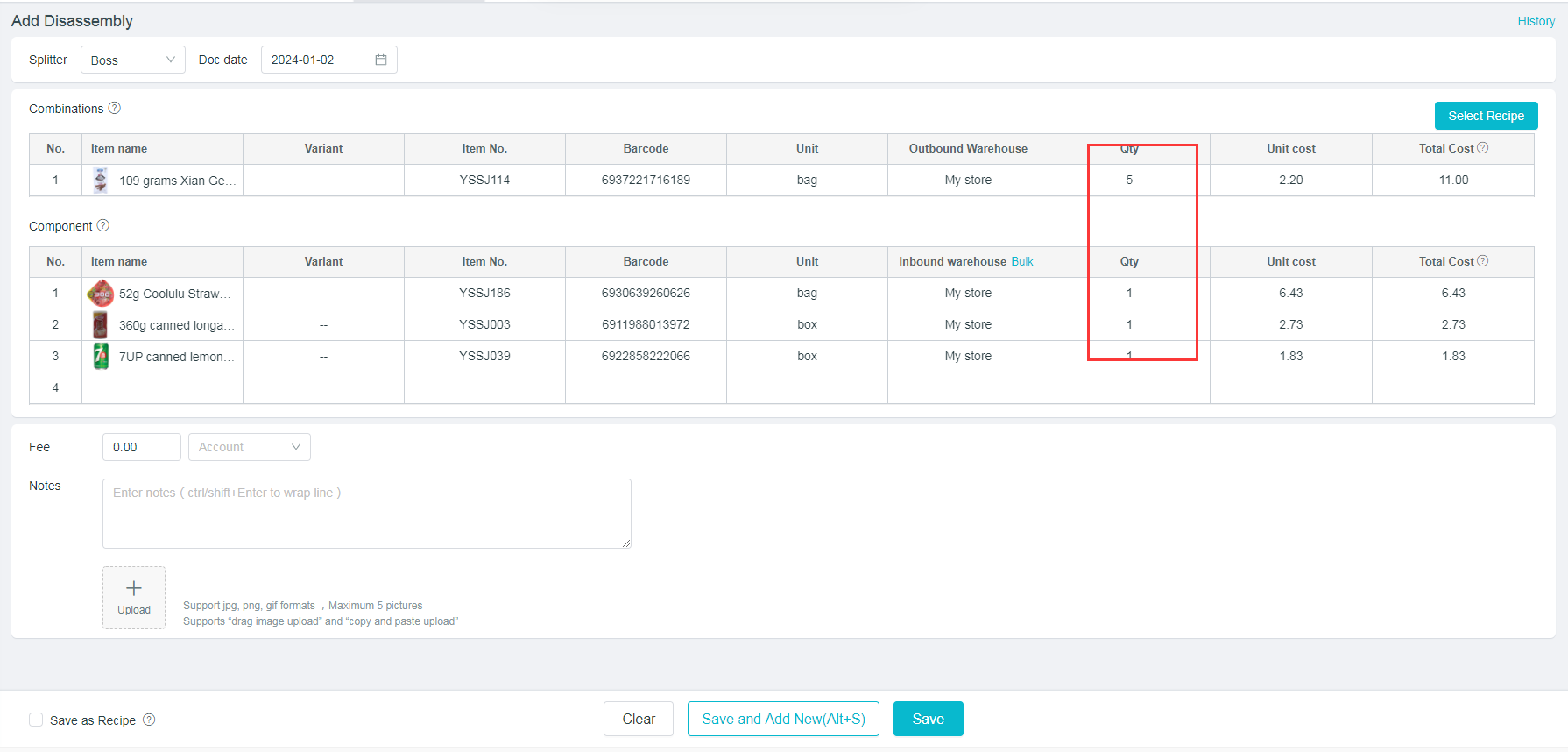This screenshot has width=1568, height=752.
Task: Click help icon next to Save as Recipe
Action: tap(149, 720)
